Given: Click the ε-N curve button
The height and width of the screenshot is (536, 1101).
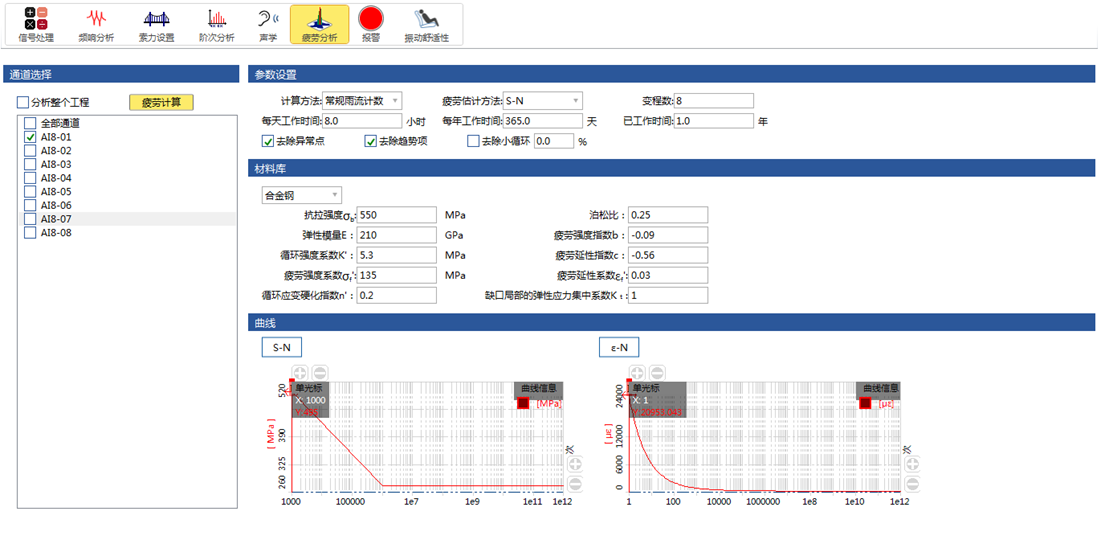Looking at the screenshot, I should 619,347.
